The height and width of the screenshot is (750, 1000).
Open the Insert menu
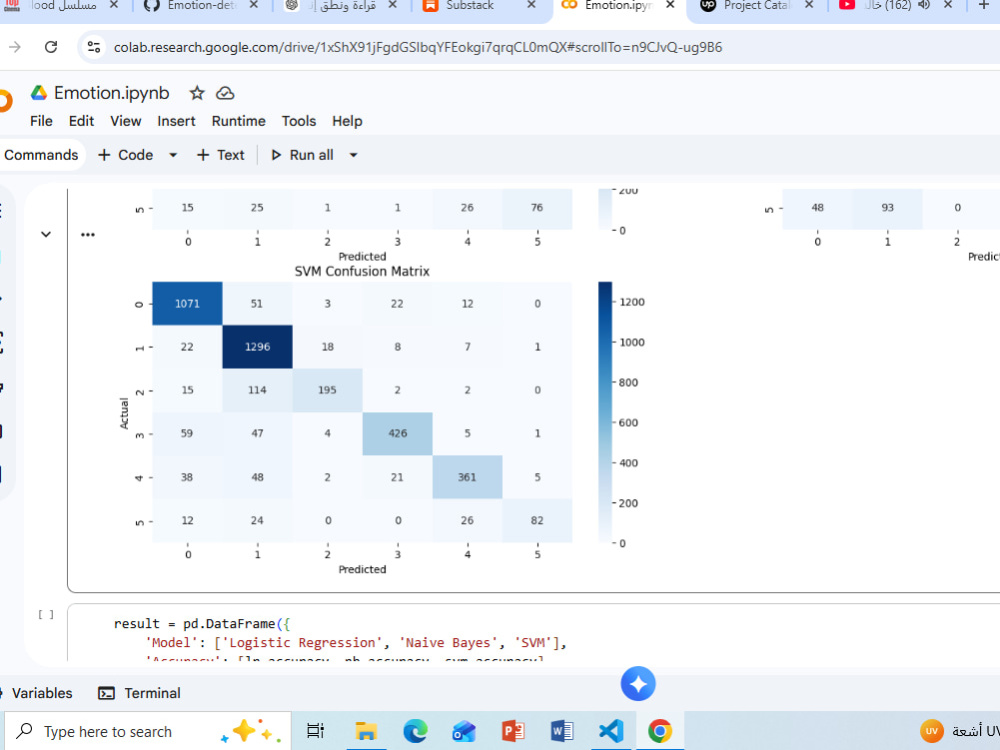[177, 121]
